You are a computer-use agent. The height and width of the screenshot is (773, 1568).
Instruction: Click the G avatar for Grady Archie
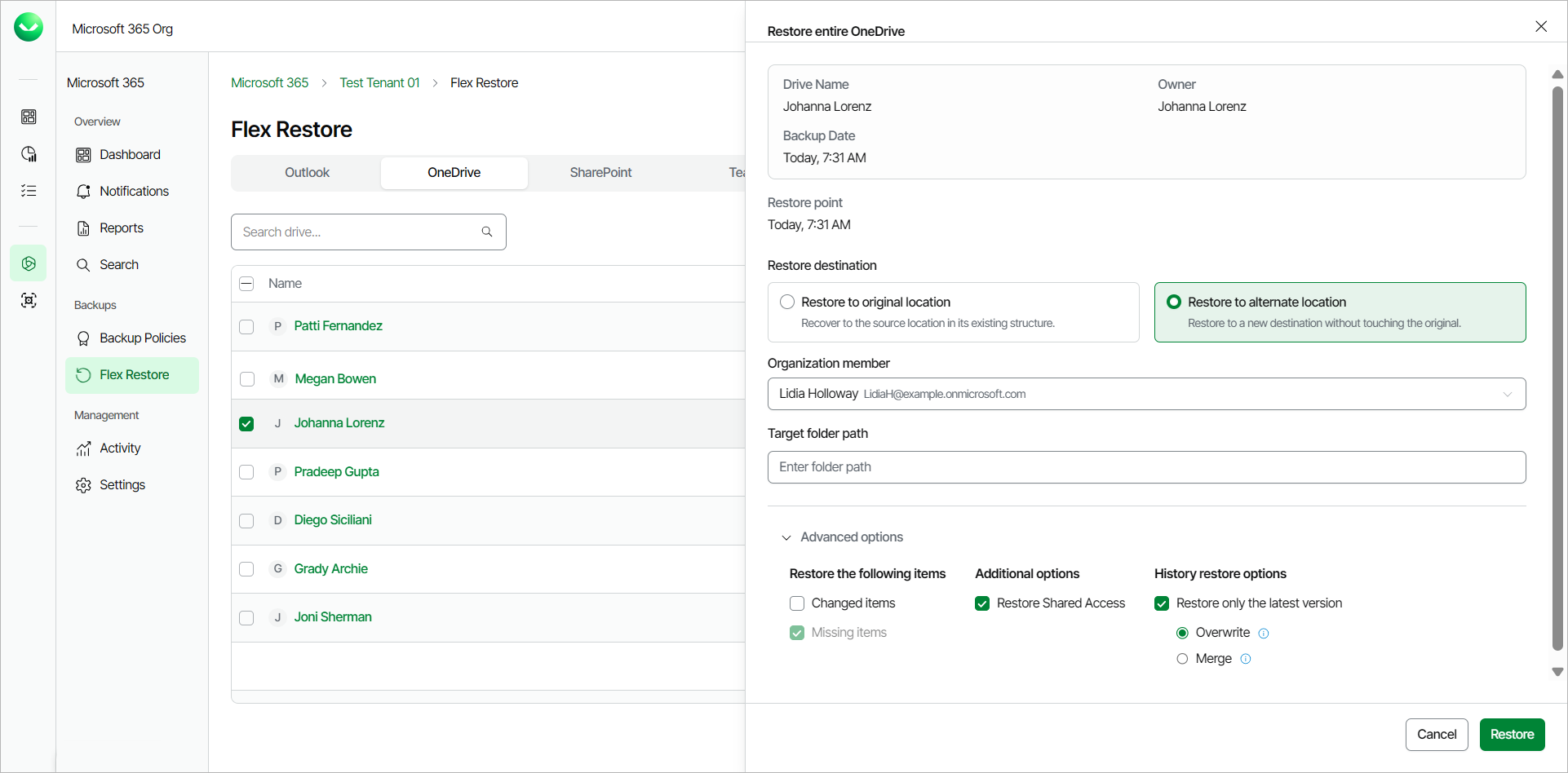[277, 568]
